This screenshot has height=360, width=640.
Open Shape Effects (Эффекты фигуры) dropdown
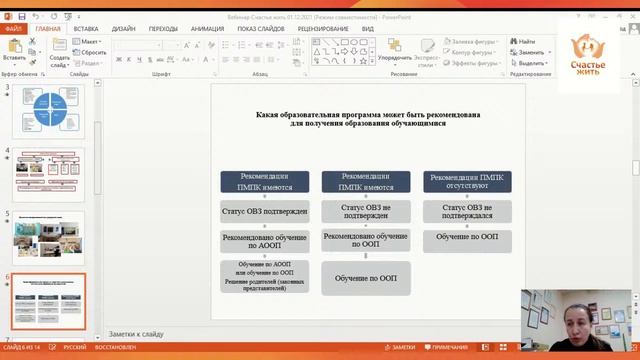coord(472,63)
